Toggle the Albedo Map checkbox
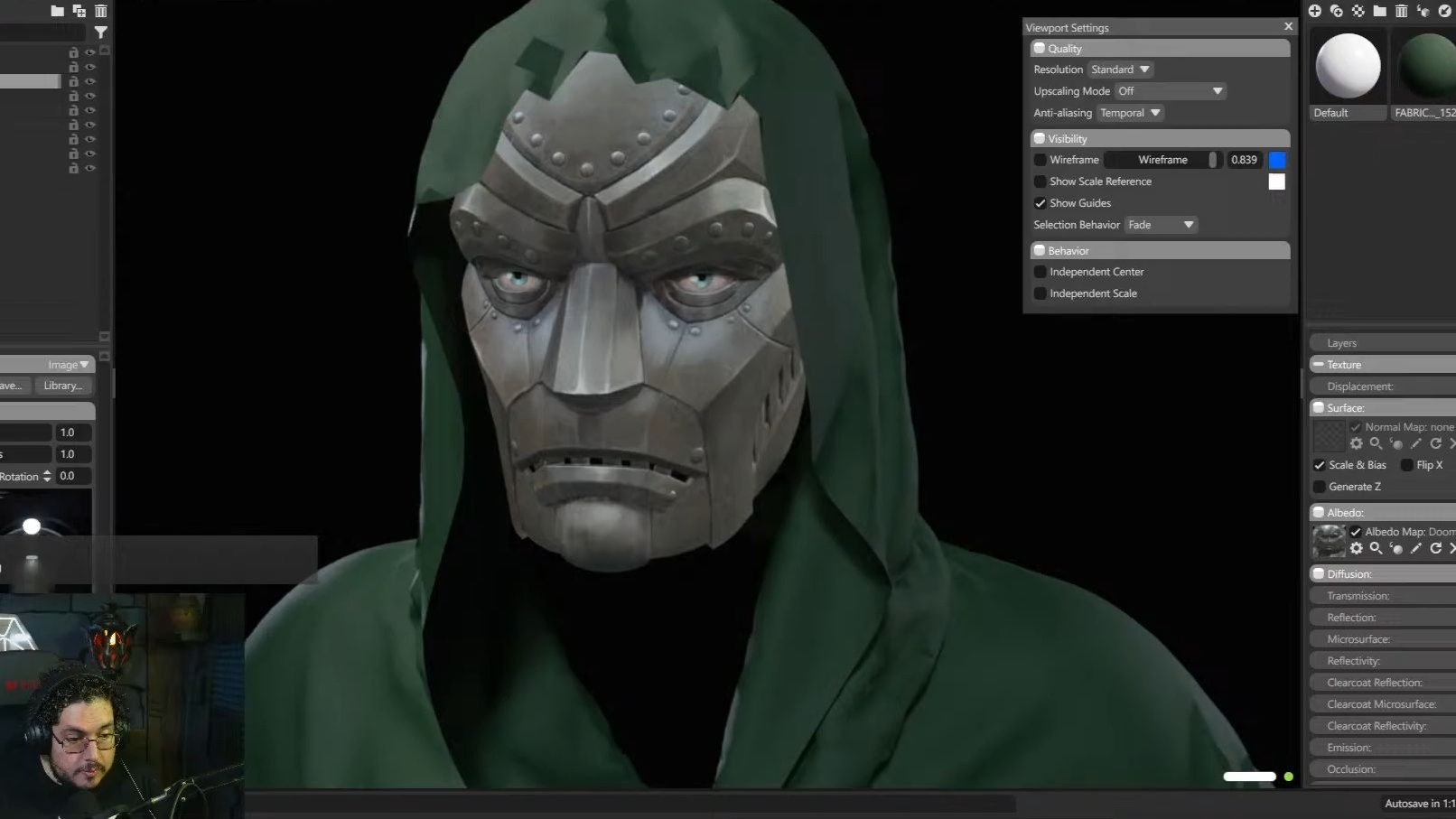Image resolution: width=1456 pixels, height=819 pixels. pyautogui.click(x=1356, y=532)
